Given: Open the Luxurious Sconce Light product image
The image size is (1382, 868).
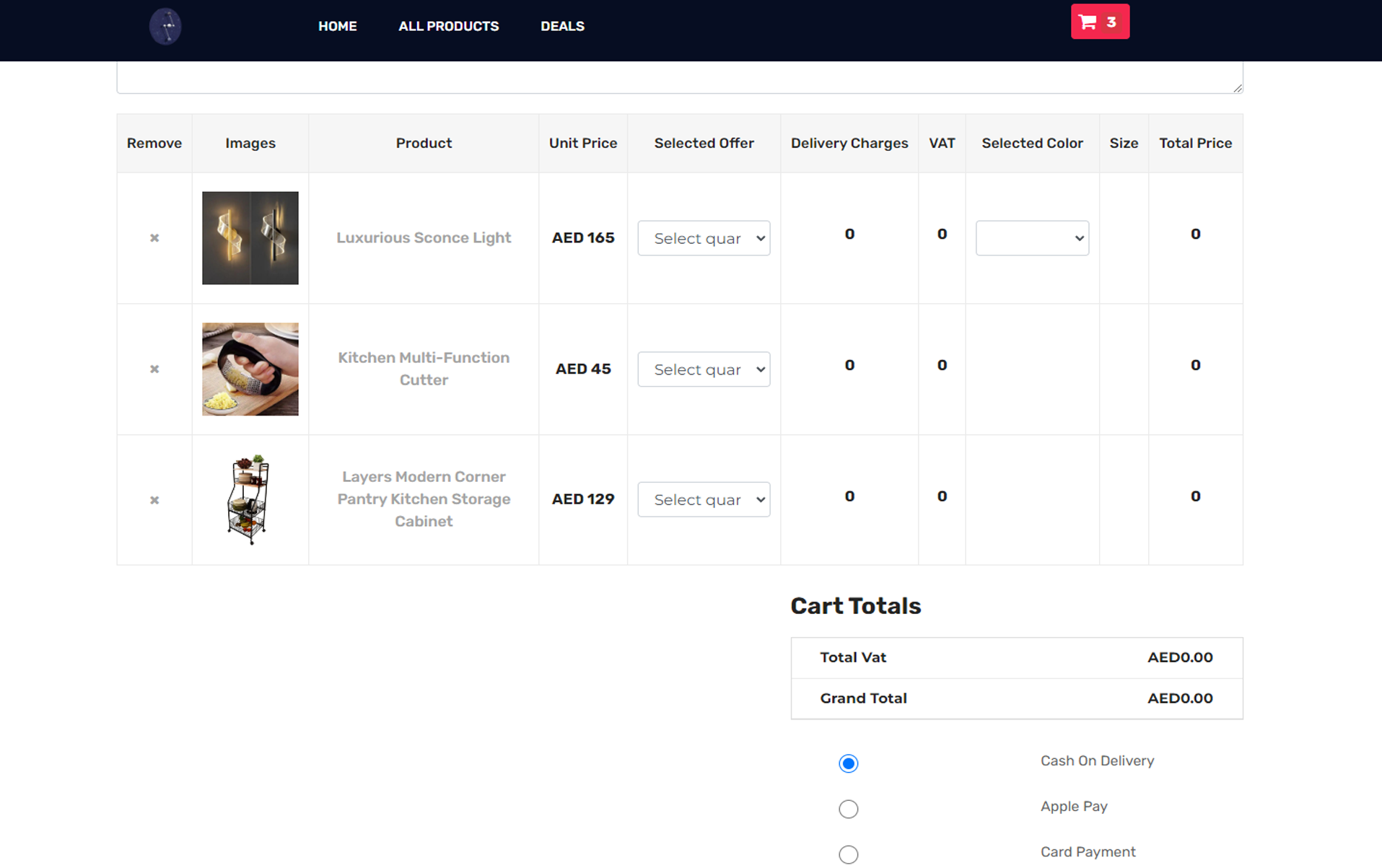Looking at the screenshot, I should click(x=250, y=238).
